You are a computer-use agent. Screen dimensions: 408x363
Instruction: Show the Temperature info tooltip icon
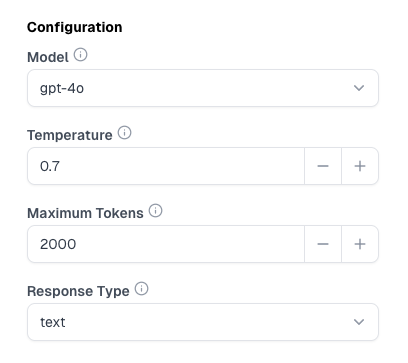[x=125, y=133]
